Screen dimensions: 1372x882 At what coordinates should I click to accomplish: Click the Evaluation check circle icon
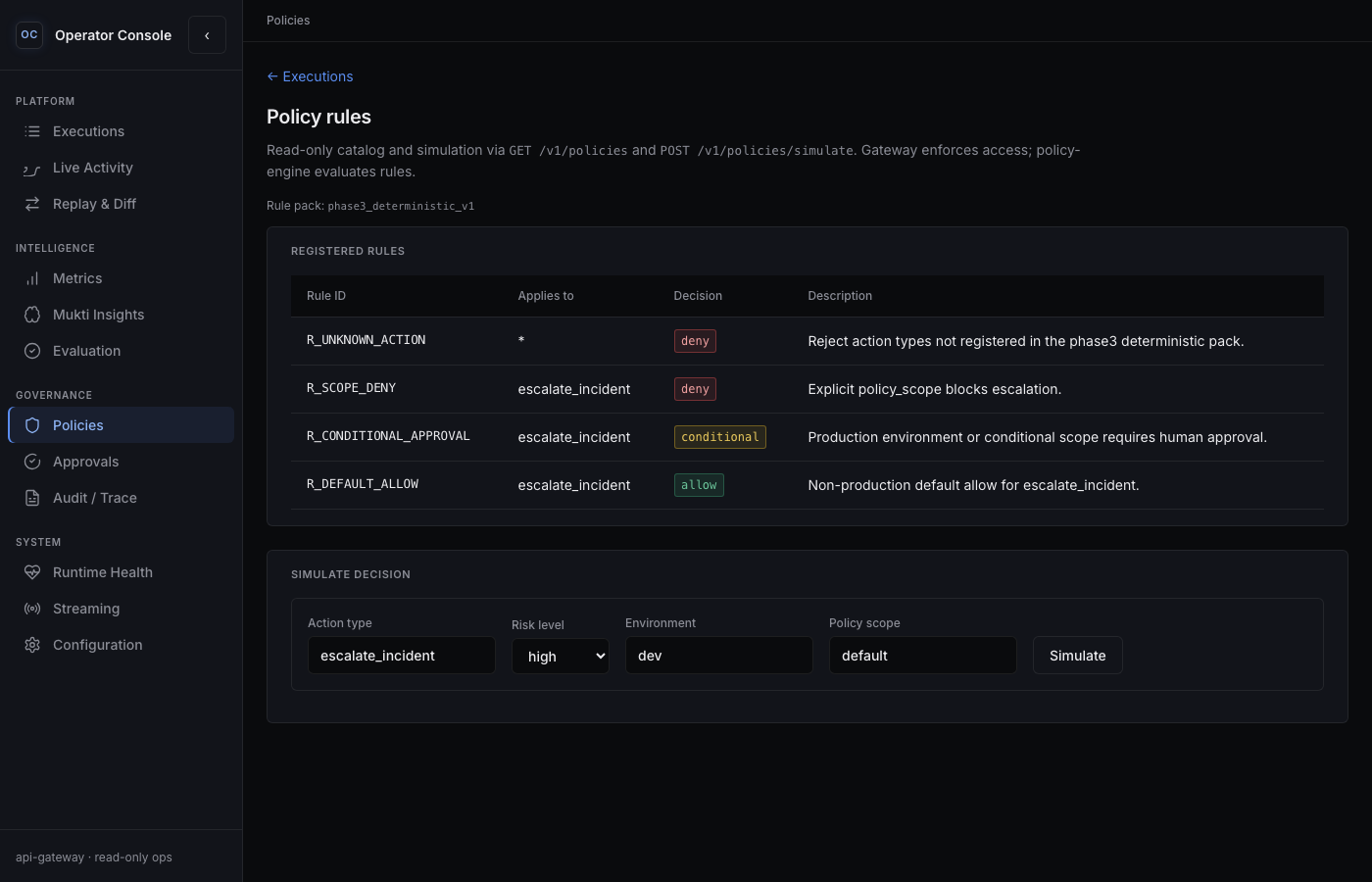[32, 351]
